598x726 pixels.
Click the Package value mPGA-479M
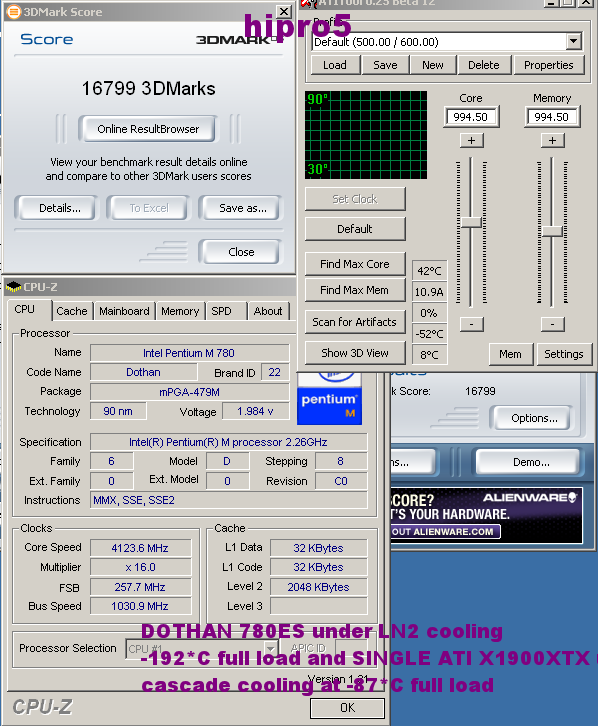pos(189,392)
